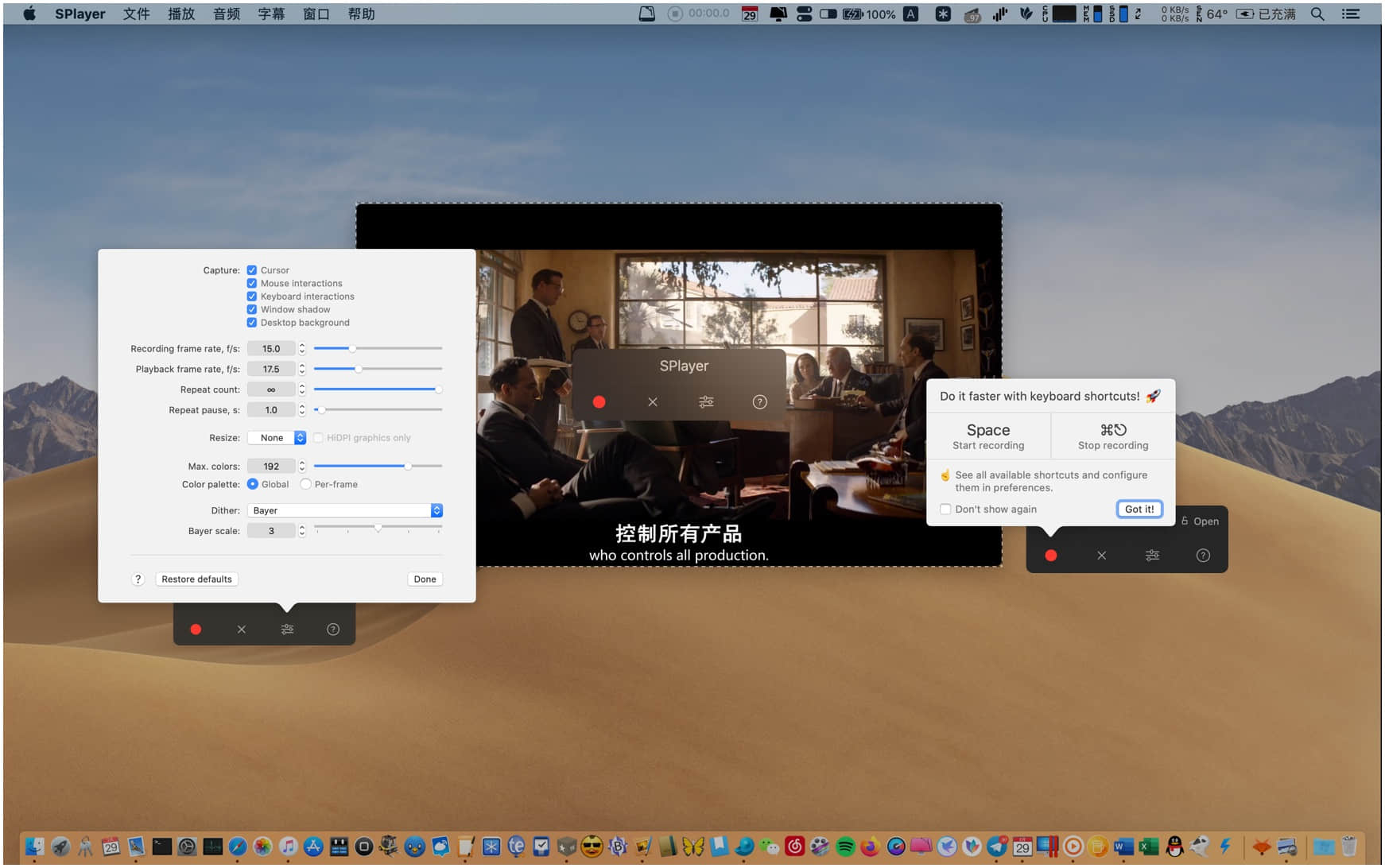Image resolution: width=1385 pixels, height=868 pixels.
Task: Toggle Keyboard interactions checkbox
Action: [252, 296]
